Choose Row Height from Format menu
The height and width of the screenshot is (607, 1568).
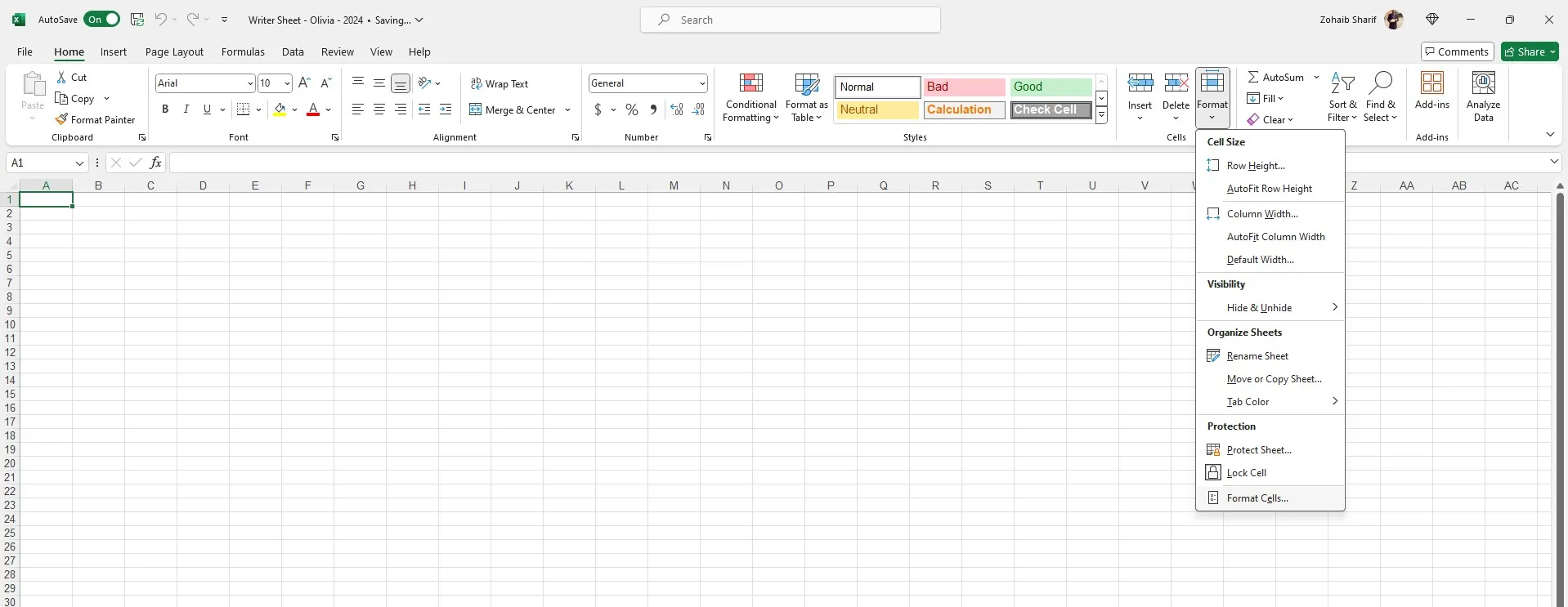click(x=1270, y=165)
